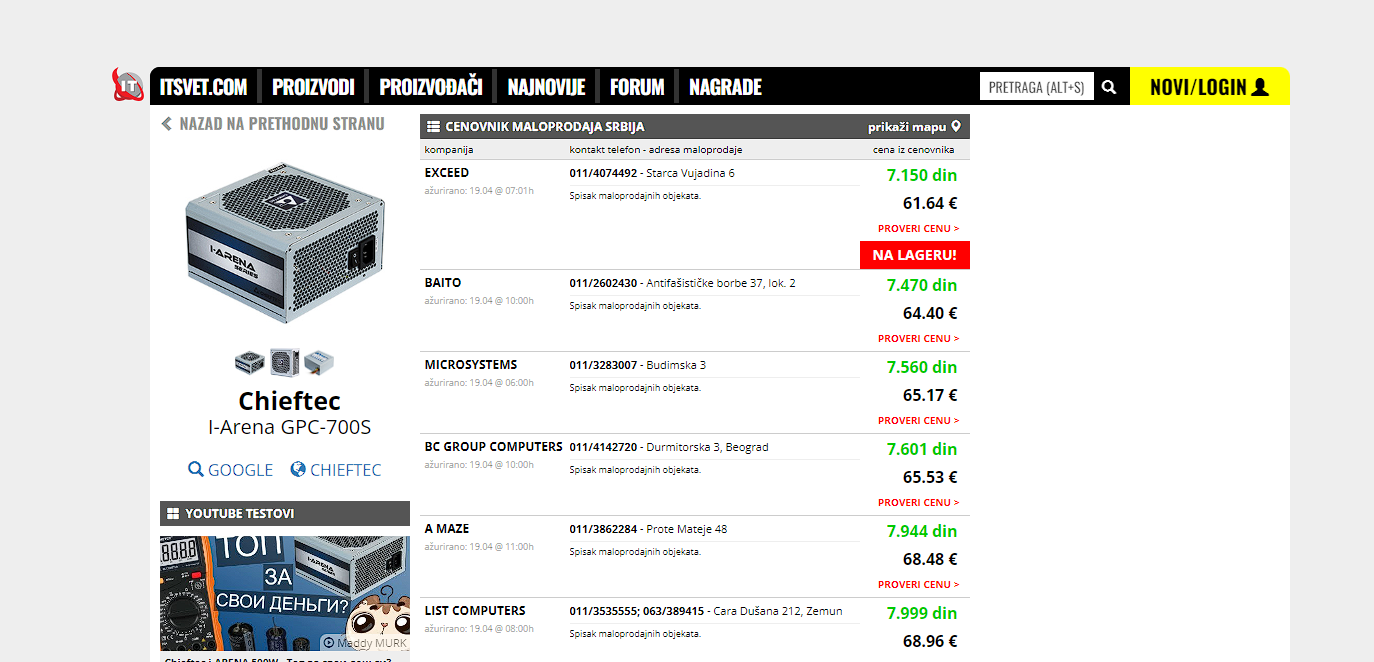Click the ITsvet red logo icon
This screenshot has height=662, width=1374.
click(x=128, y=85)
